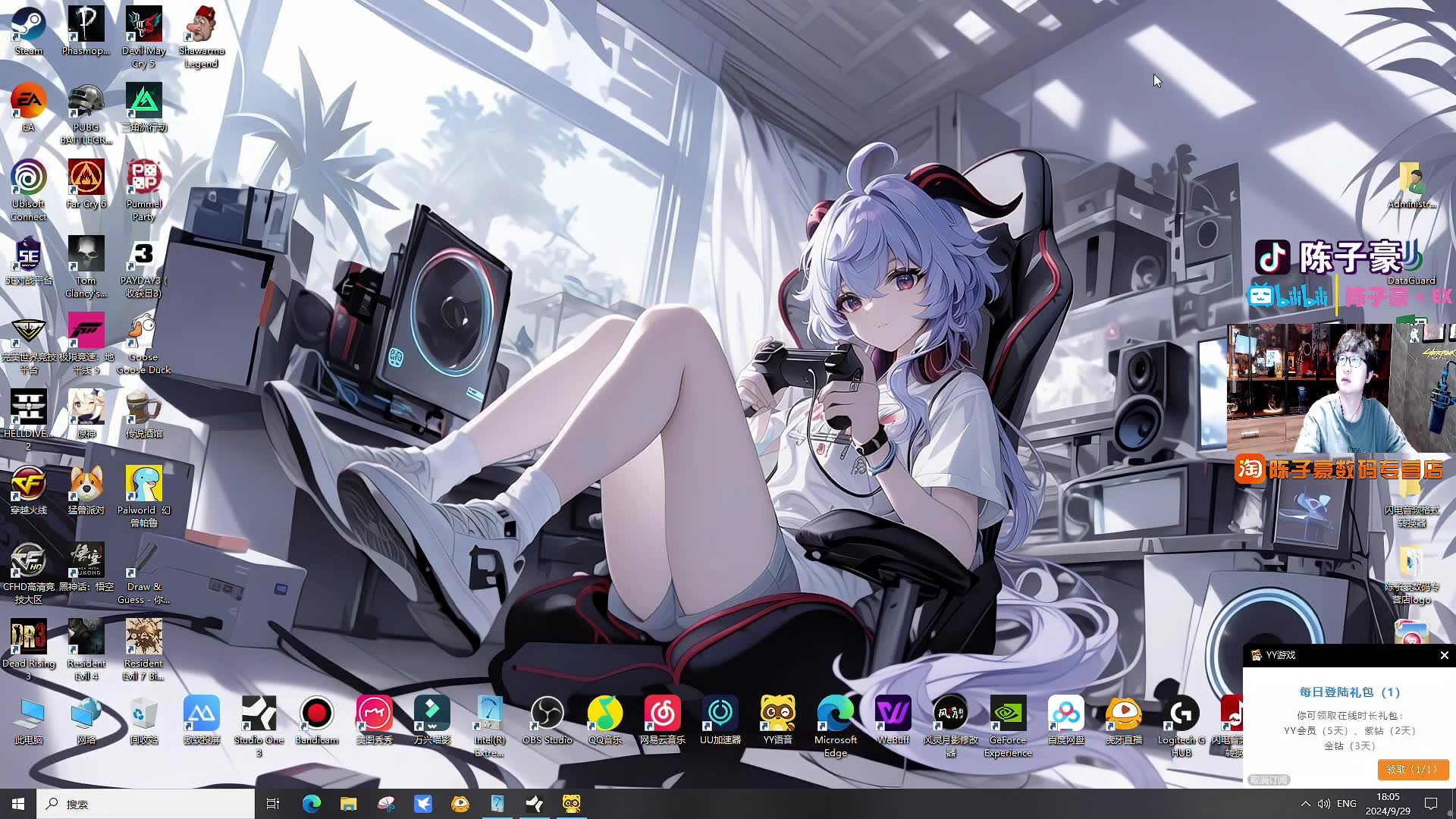The image size is (1456, 819).
Task: Open the Steam desktop shortcut
Action: click(x=29, y=30)
